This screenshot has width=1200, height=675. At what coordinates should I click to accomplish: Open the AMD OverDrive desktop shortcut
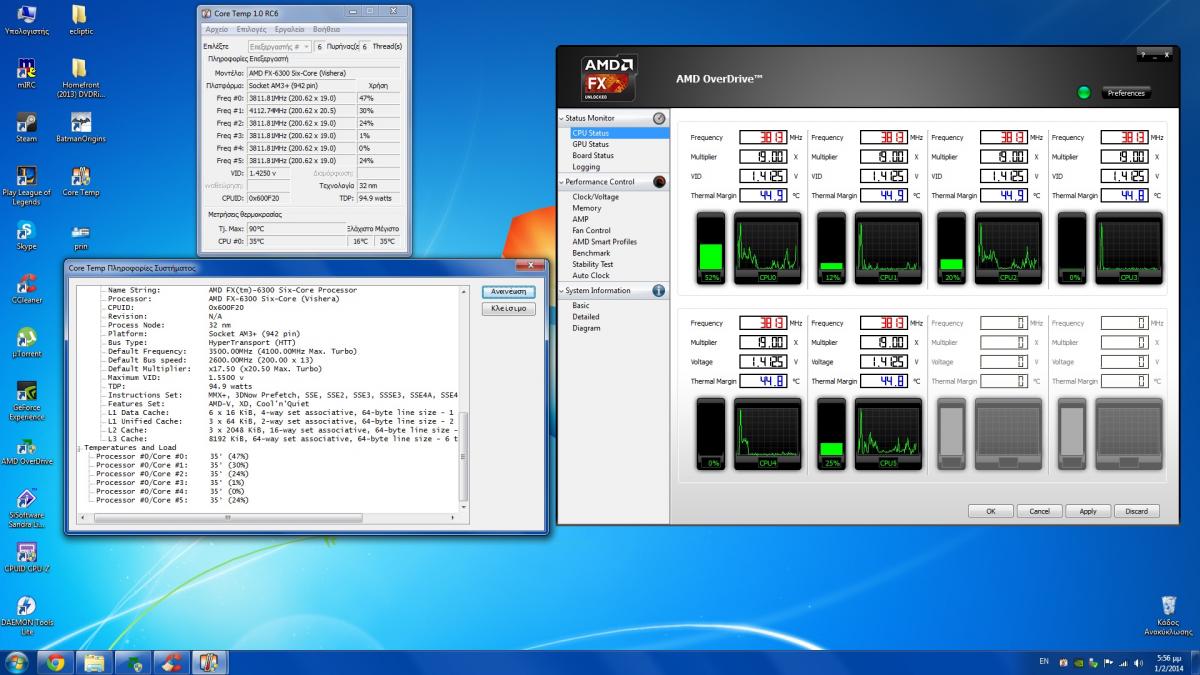(27, 450)
